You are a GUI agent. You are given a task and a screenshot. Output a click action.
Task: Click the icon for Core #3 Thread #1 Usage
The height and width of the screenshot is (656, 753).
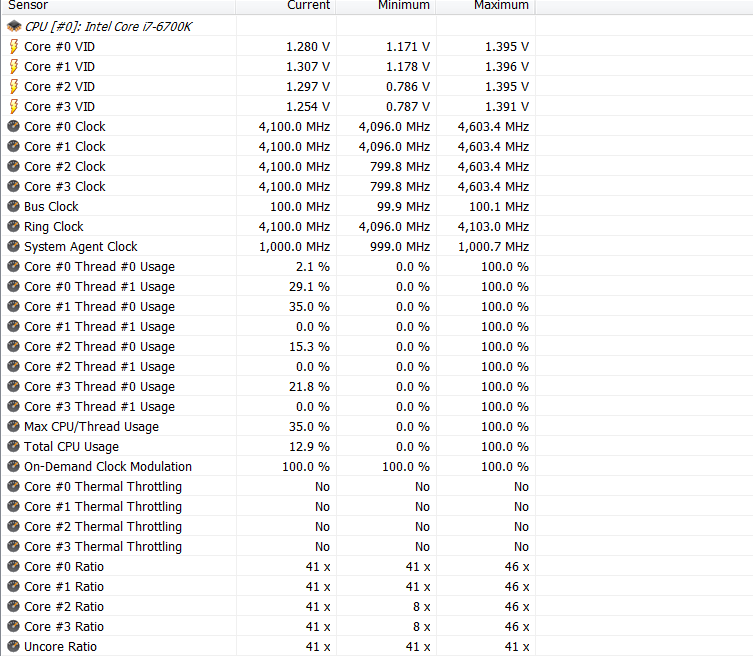13,406
